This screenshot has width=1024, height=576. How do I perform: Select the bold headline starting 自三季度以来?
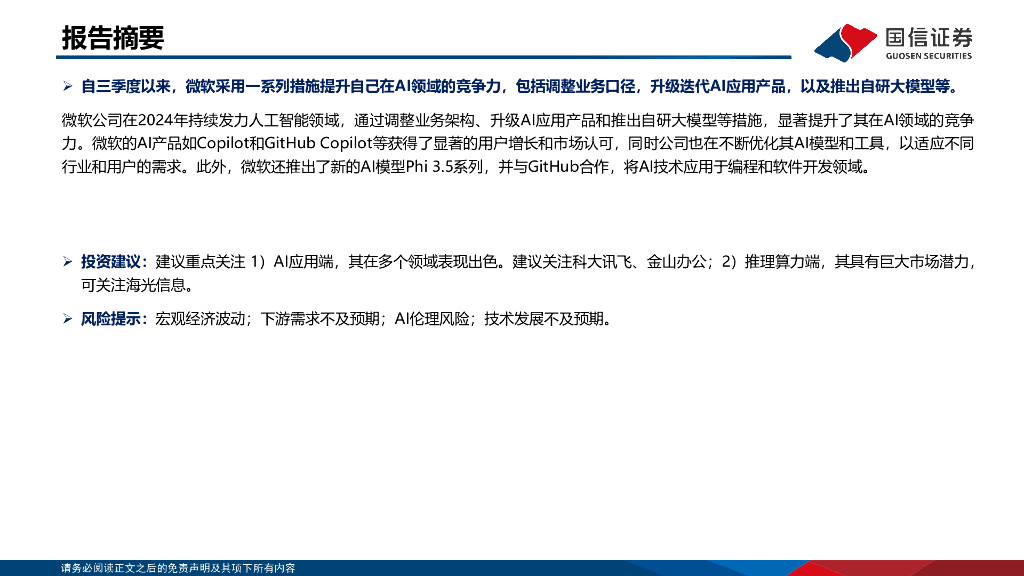click(x=521, y=86)
